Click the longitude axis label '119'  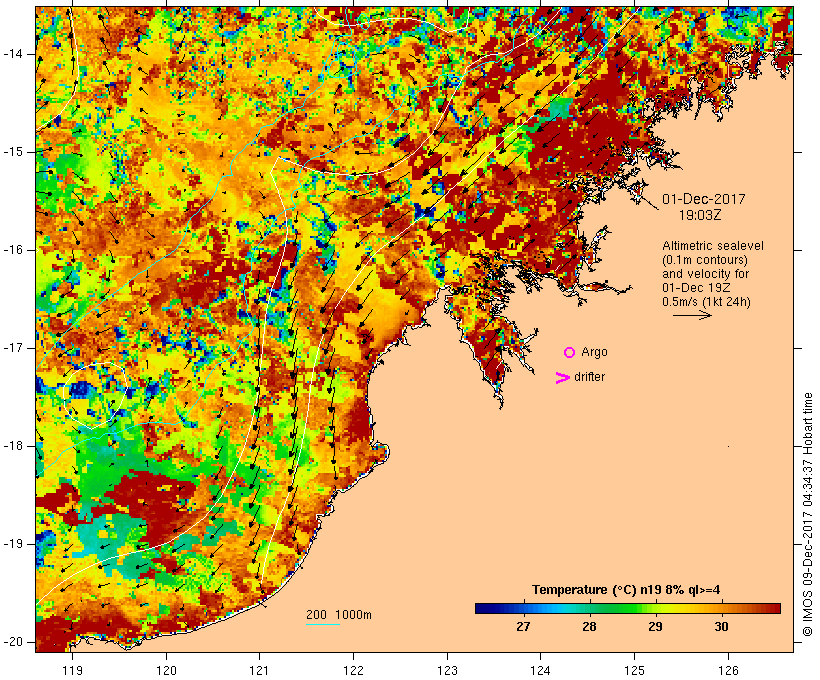pyautogui.click(x=72, y=670)
